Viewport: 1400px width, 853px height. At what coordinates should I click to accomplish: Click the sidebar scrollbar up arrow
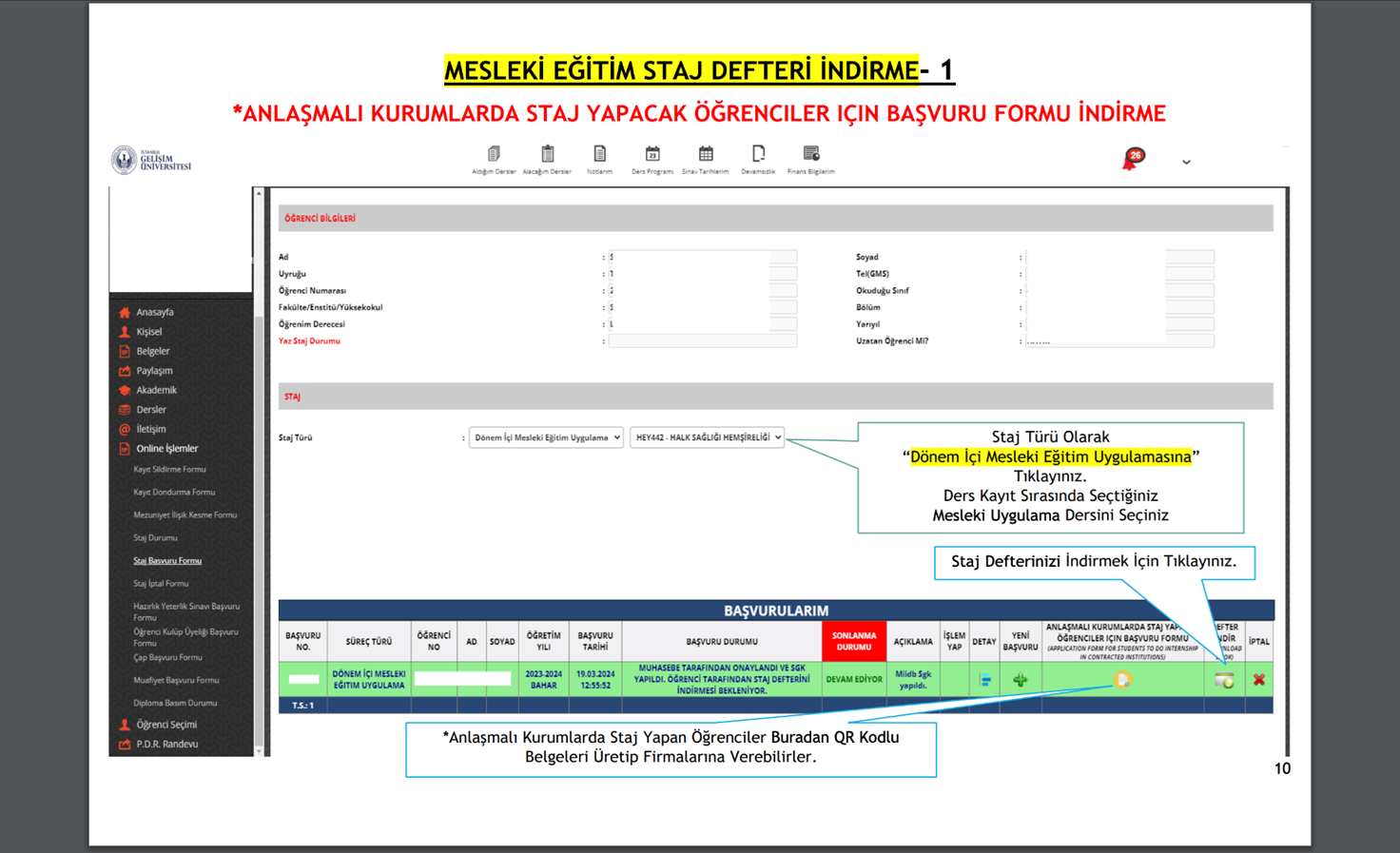click(259, 194)
